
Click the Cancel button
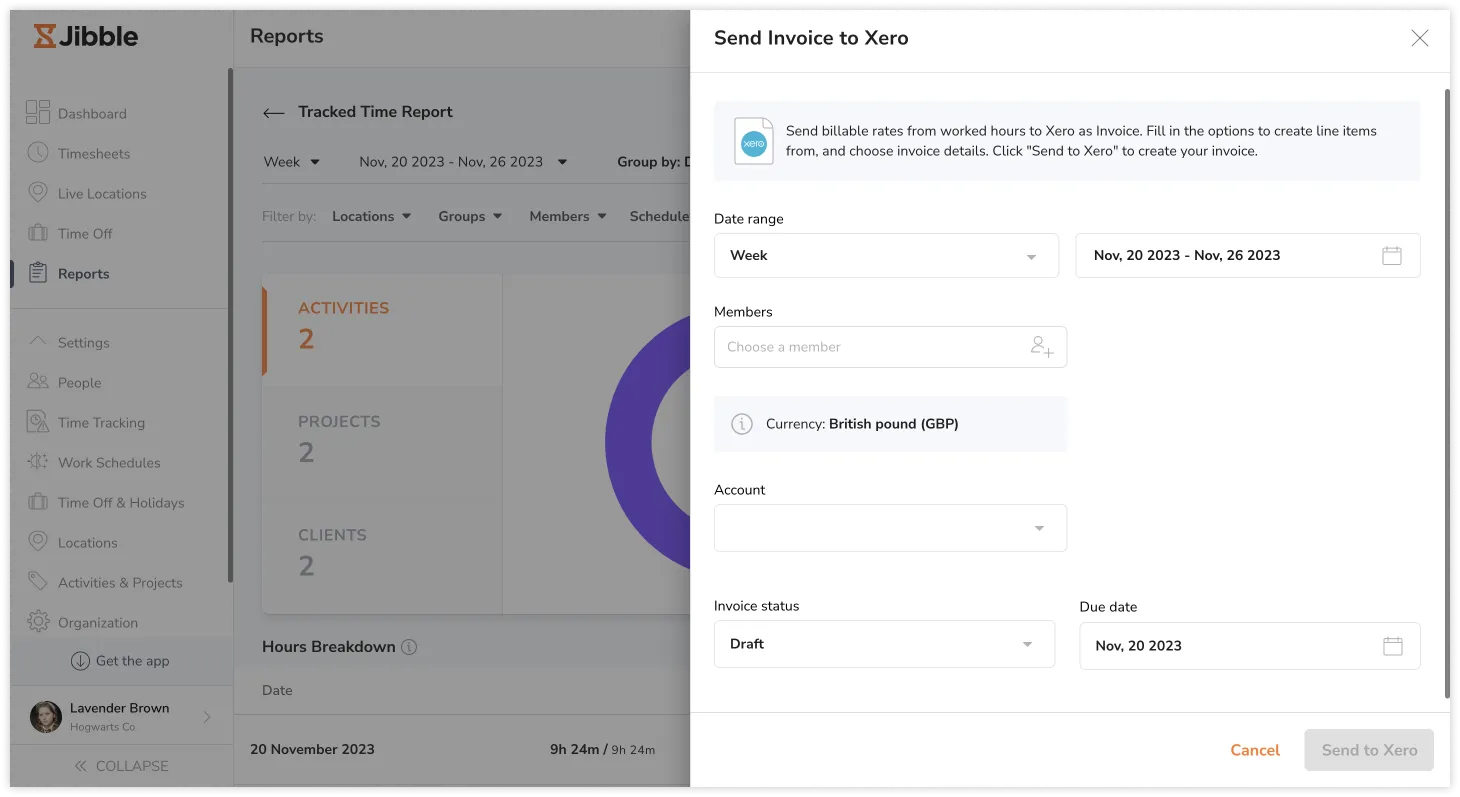1254,750
